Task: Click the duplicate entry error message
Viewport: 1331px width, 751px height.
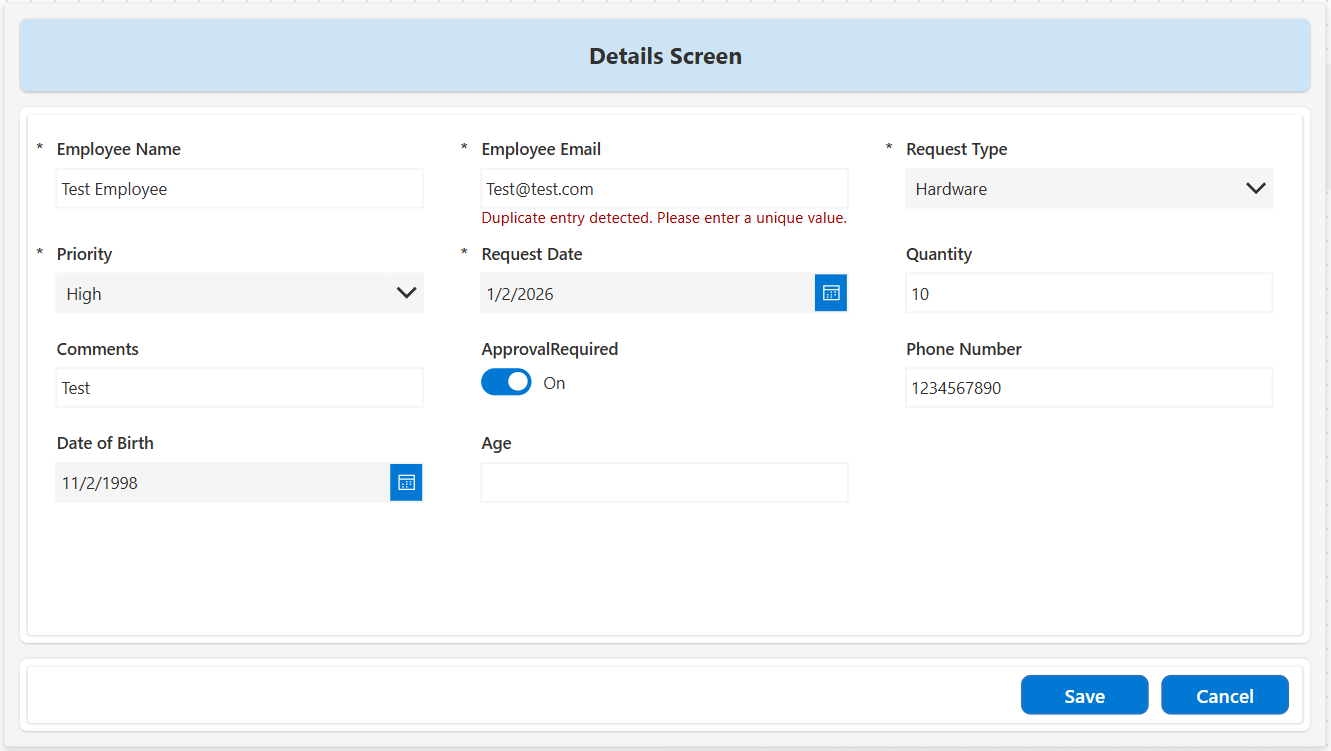Action: 664,218
